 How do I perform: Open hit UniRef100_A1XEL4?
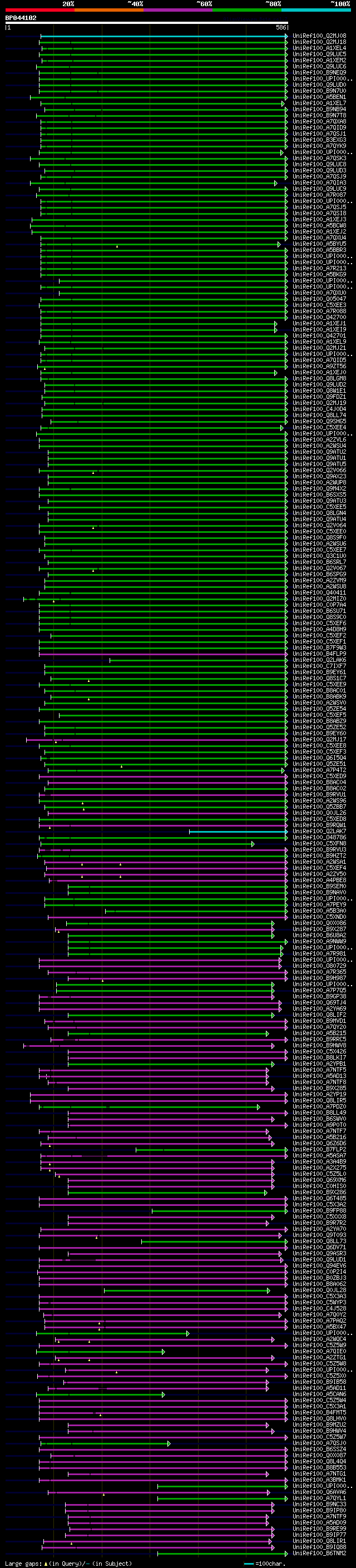click(319, 48)
